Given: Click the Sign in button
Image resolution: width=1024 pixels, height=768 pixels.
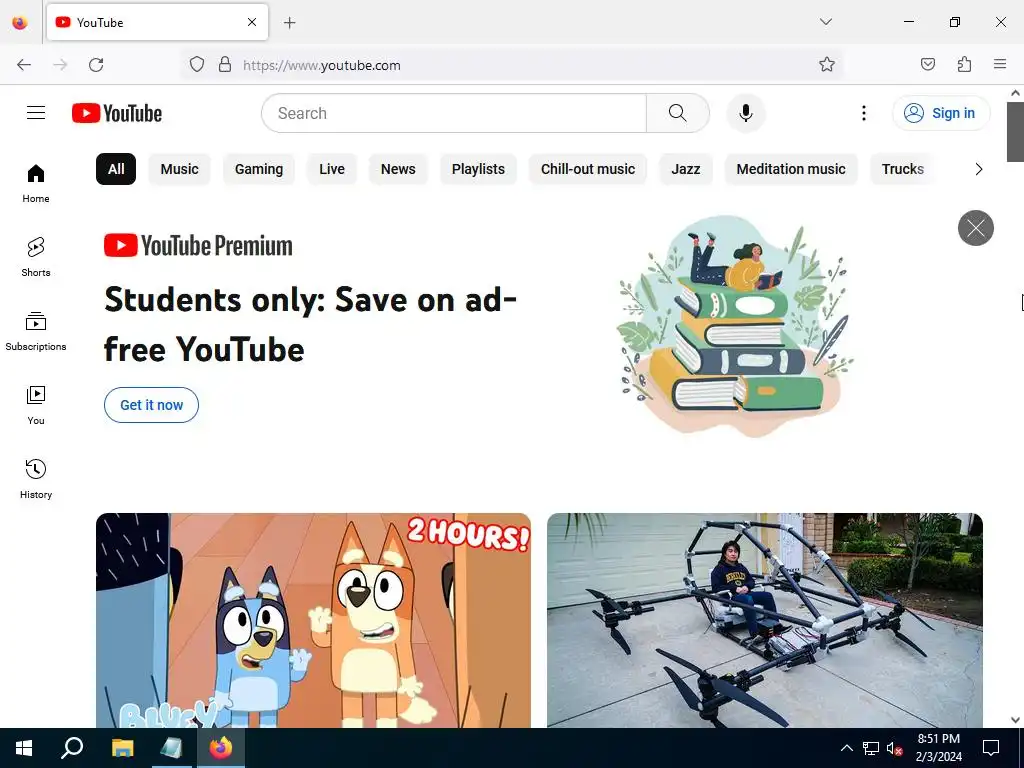Looking at the screenshot, I should (x=941, y=113).
